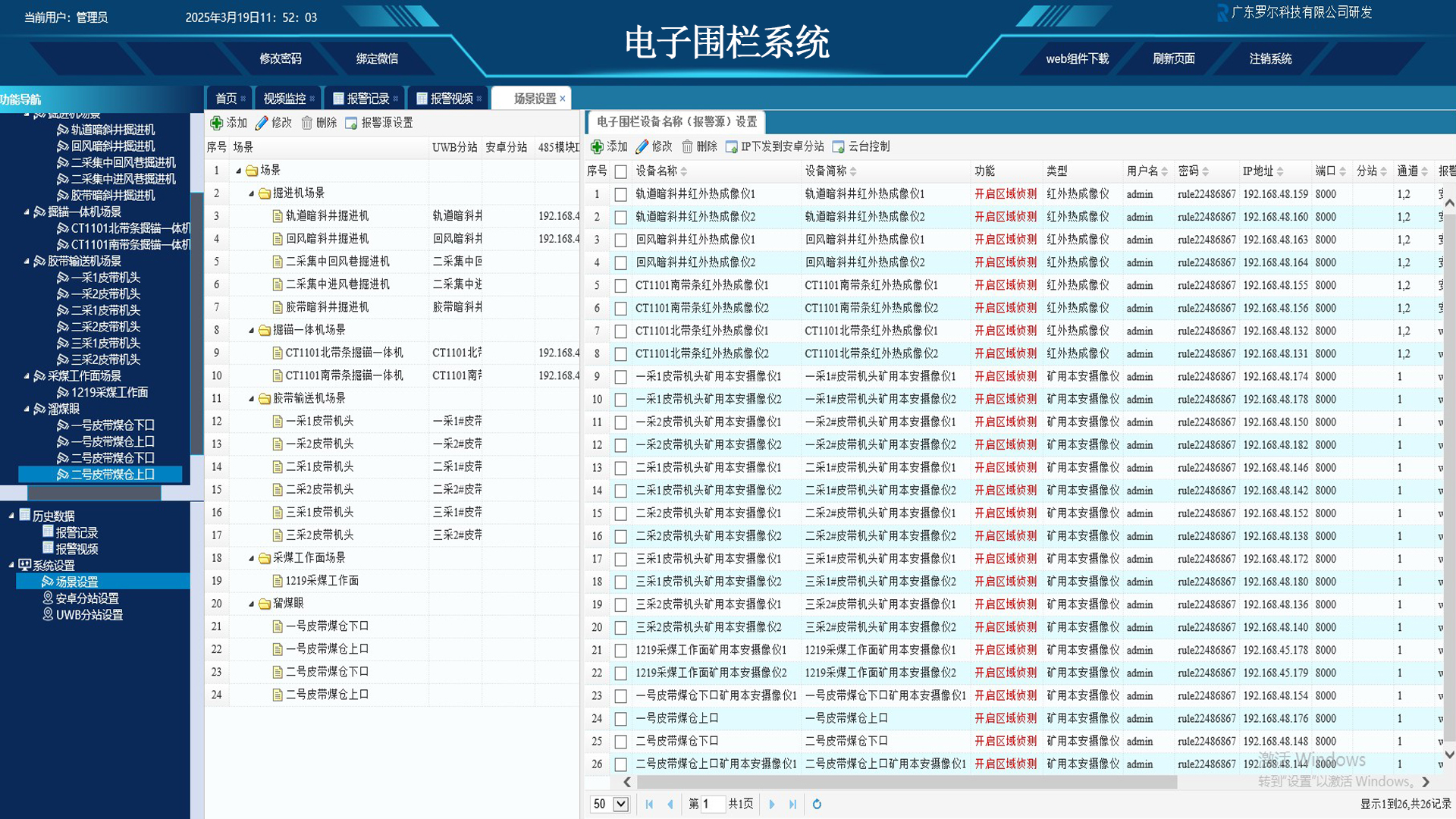Screen dimensions: 1456x819
Task: Click the 绑定微信 header button
Action: [x=377, y=58]
